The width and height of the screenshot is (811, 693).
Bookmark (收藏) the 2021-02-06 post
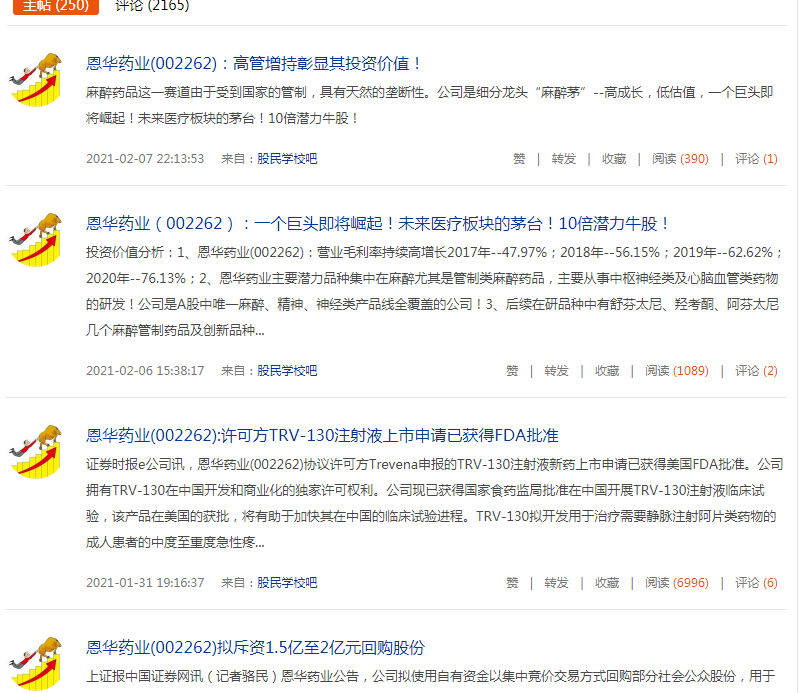607,371
